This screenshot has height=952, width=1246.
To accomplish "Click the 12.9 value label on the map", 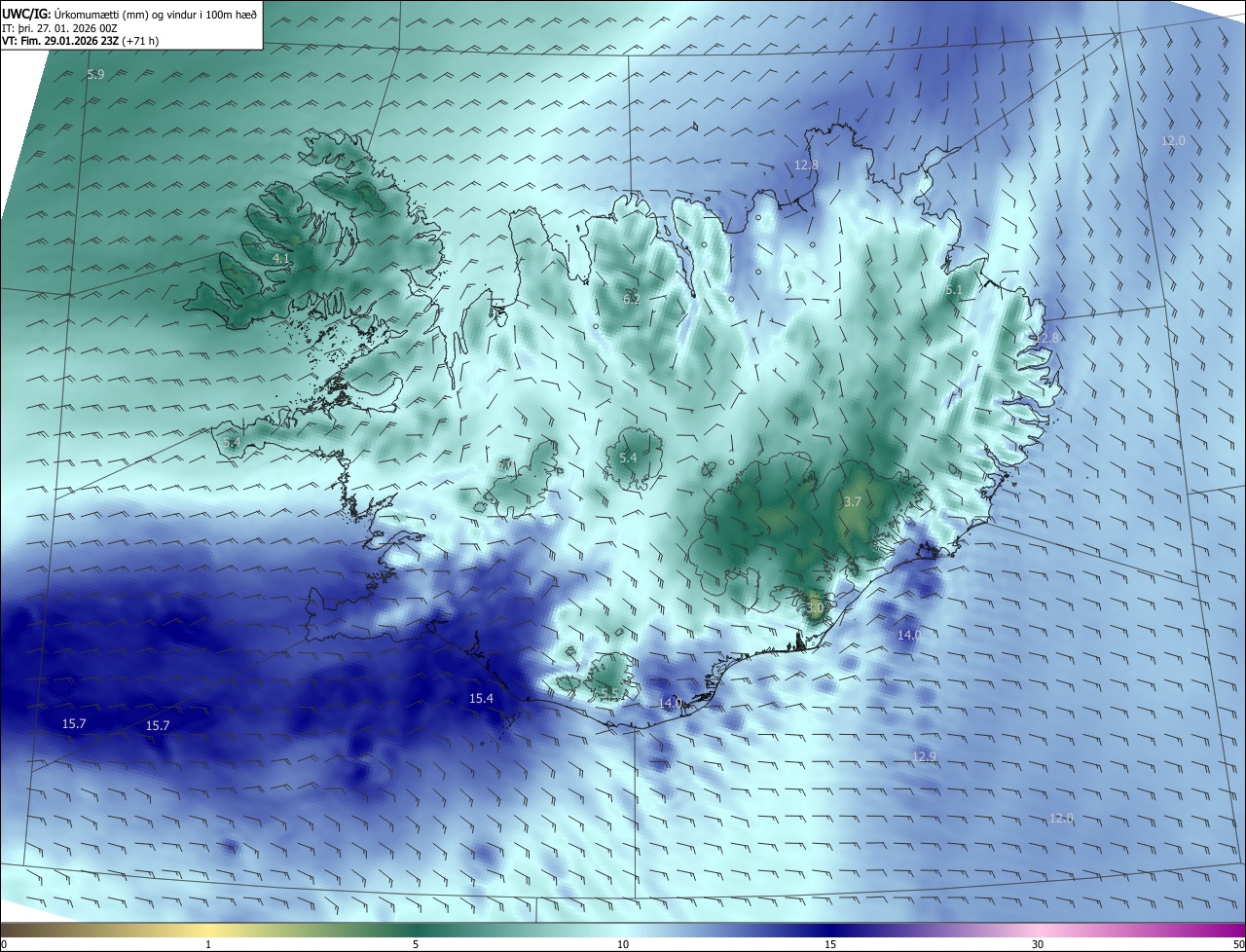I will click(925, 756).
